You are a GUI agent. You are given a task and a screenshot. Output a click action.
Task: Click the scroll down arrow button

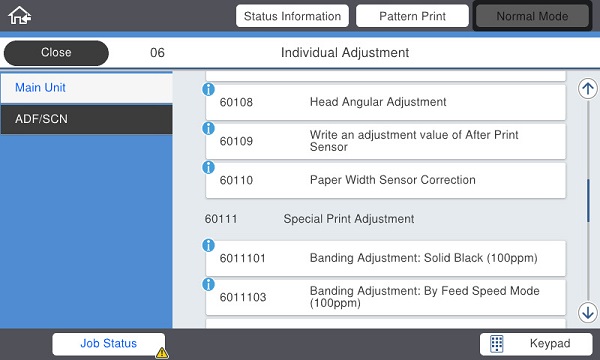[588, 313]
